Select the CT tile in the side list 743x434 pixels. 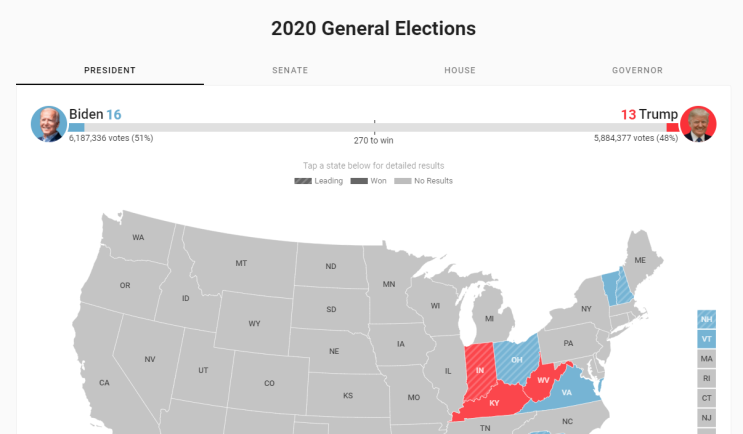point(707,398)
